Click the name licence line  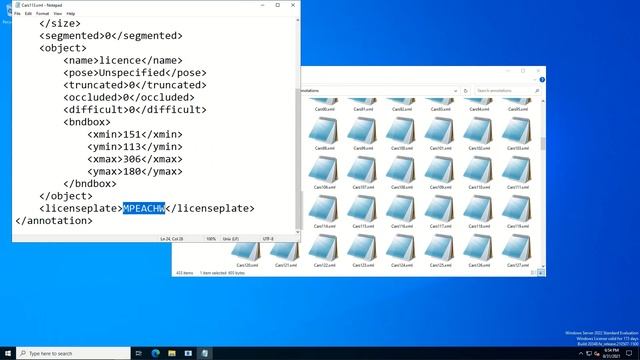click(x=123, y=60)
